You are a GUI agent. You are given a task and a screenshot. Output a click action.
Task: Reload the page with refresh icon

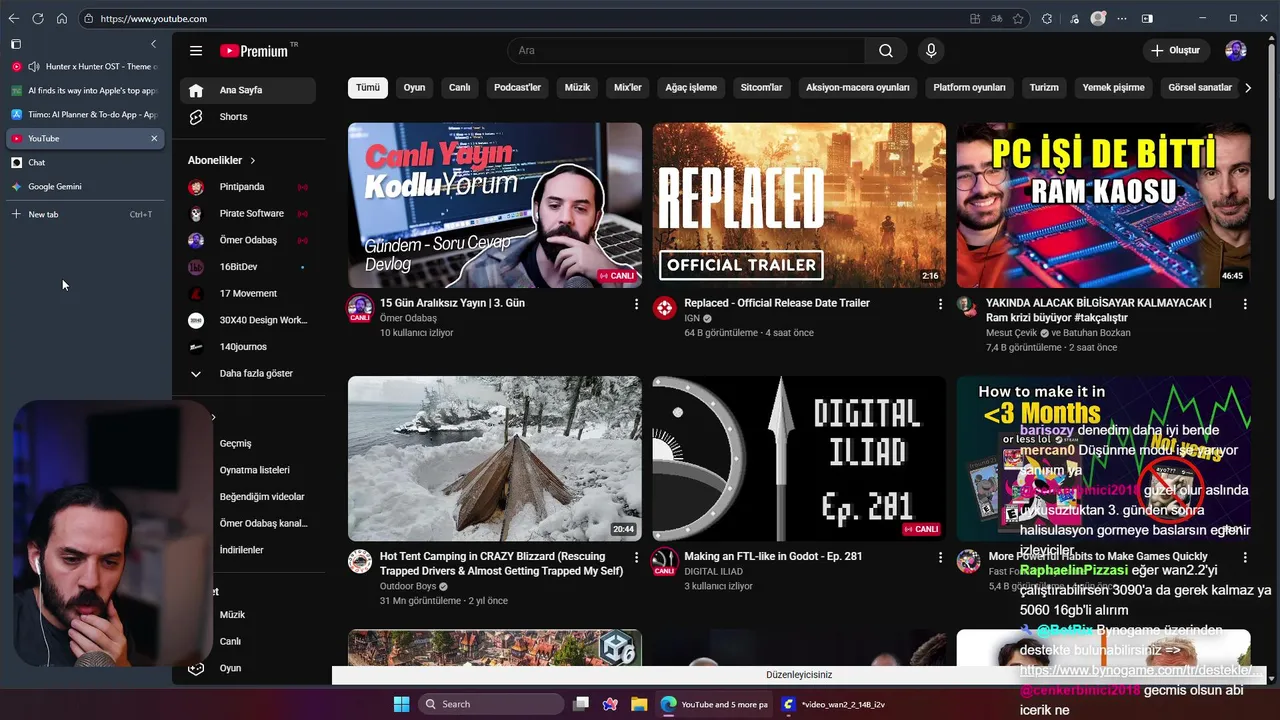[38, 18]
